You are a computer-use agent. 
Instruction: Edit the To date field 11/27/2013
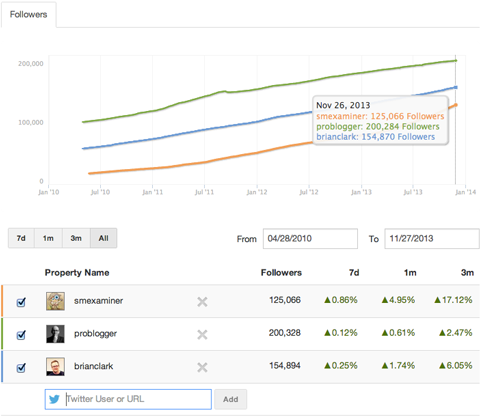(x=432, y=239)
